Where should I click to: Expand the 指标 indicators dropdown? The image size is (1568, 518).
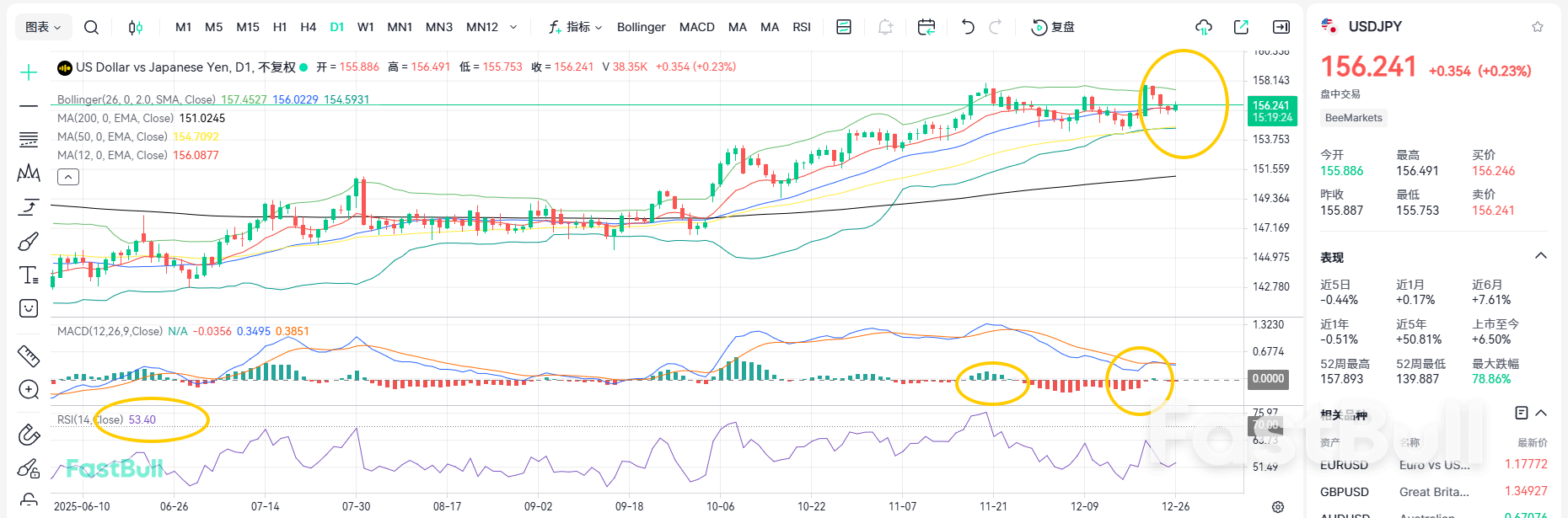point(576,28)
